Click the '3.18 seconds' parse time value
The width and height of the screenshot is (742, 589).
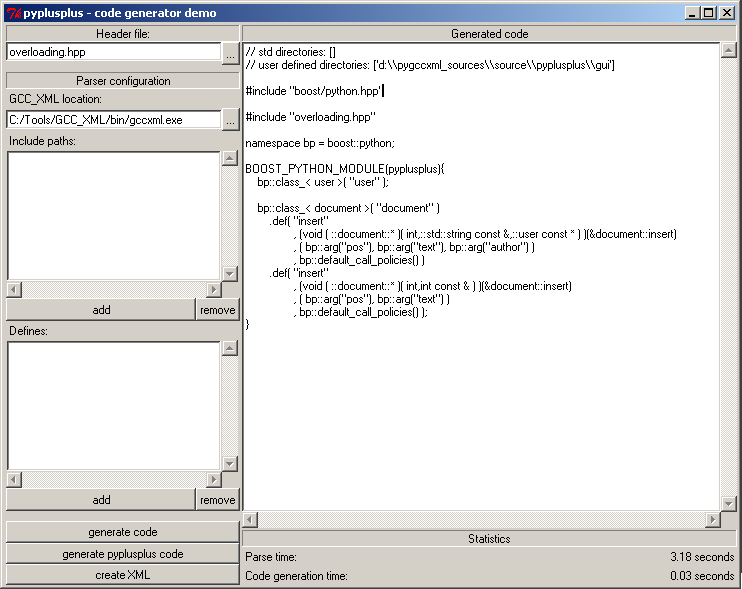tap(702, 557)
